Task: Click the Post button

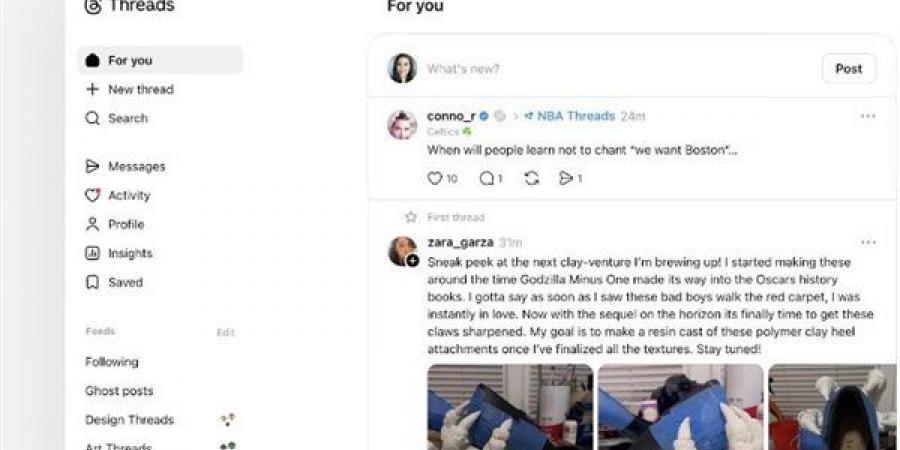Action: pyautogui.click(x=849, y=69)
